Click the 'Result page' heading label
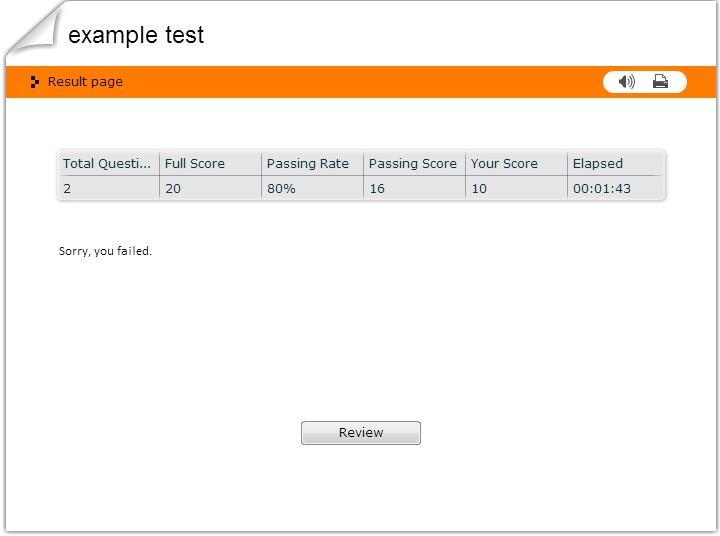Image resolution: width=720 pixels, height=536 pixels. tap(85, 82)
